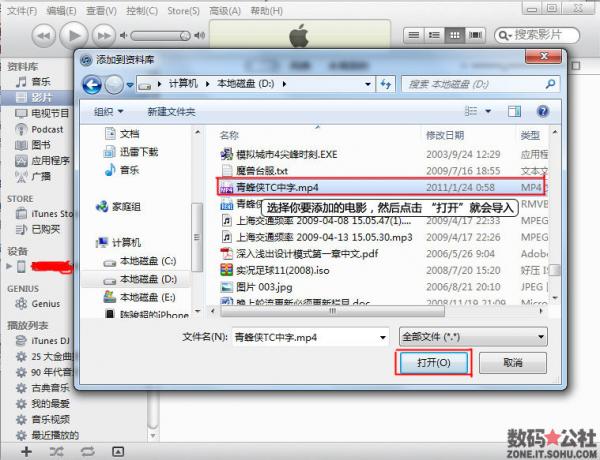Open recent locations dropdown arrow
Viewport: 600px width, 460px height.
click(130, 85)
